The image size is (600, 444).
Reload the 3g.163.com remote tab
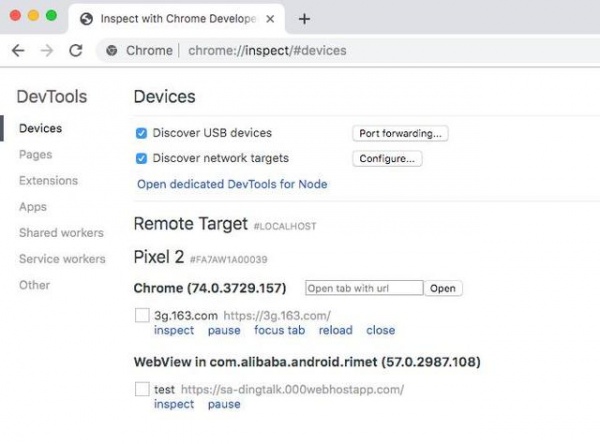pos(336,330)
